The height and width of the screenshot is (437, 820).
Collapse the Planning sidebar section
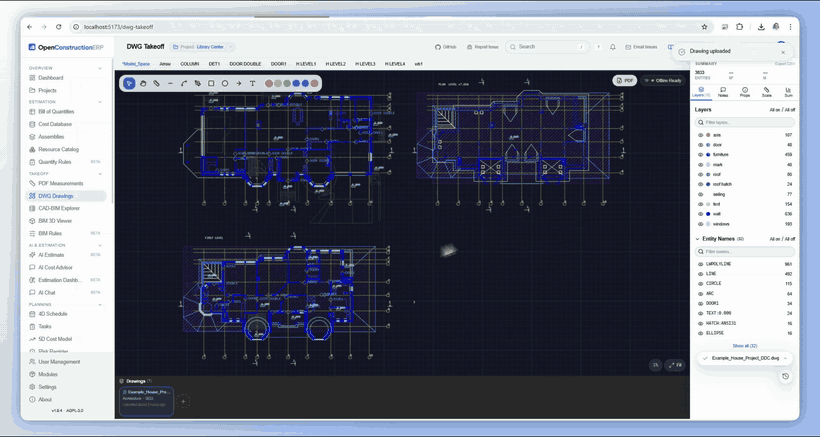pyautogui.click(x=100, y=304)
